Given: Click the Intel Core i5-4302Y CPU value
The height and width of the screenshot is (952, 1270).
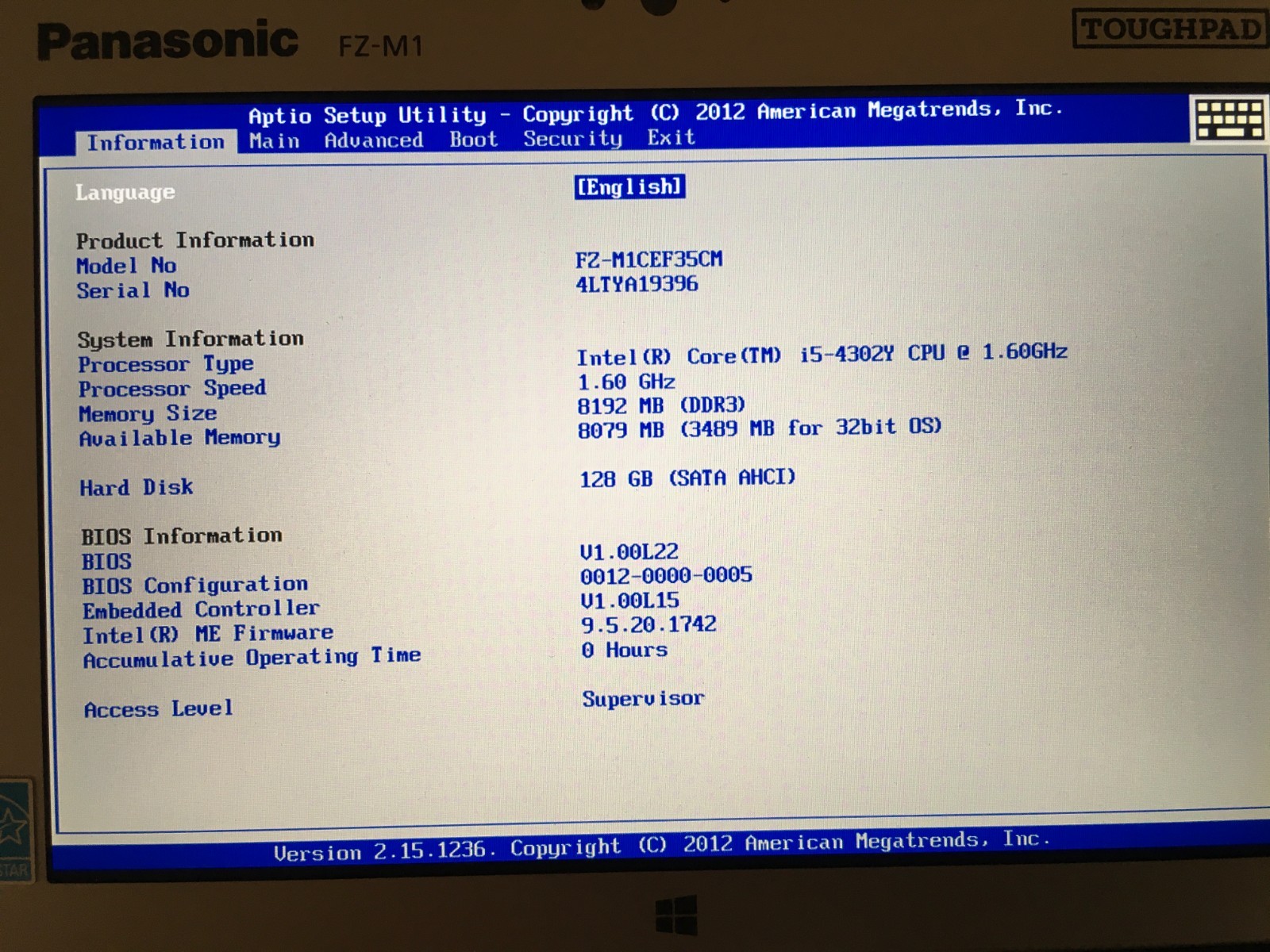Looking at the screenshot, I should tap(822, 354).
